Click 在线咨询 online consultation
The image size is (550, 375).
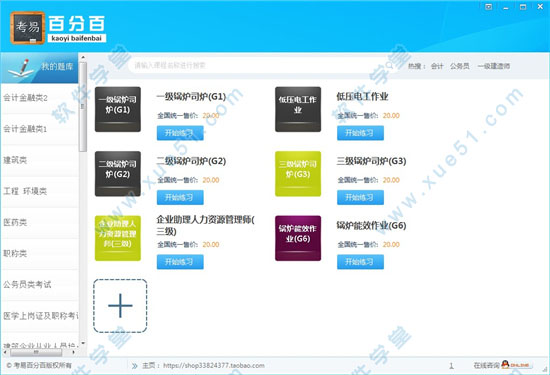486,366
